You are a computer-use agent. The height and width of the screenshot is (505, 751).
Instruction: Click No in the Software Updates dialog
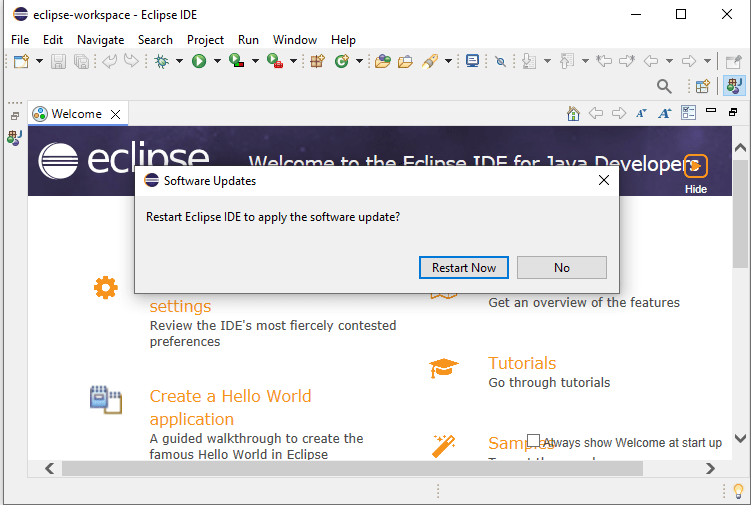pos(562,267)
